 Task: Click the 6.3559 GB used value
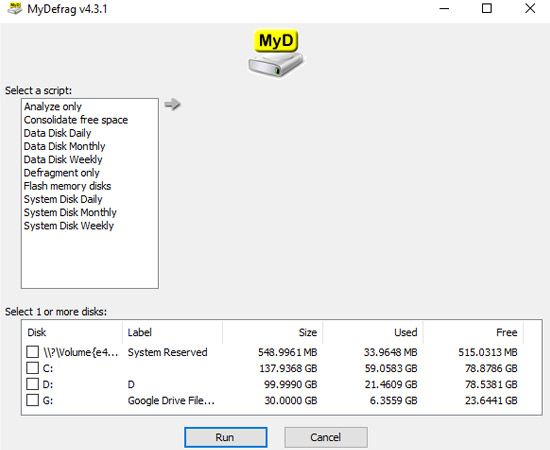tap(393, 401)
